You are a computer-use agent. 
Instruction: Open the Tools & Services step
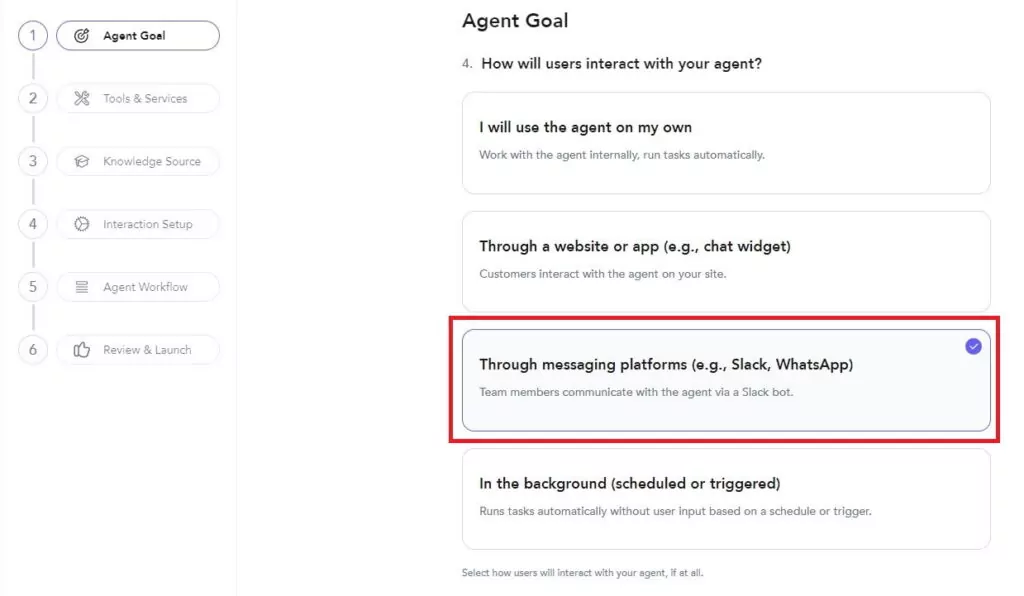coord(138,98)
